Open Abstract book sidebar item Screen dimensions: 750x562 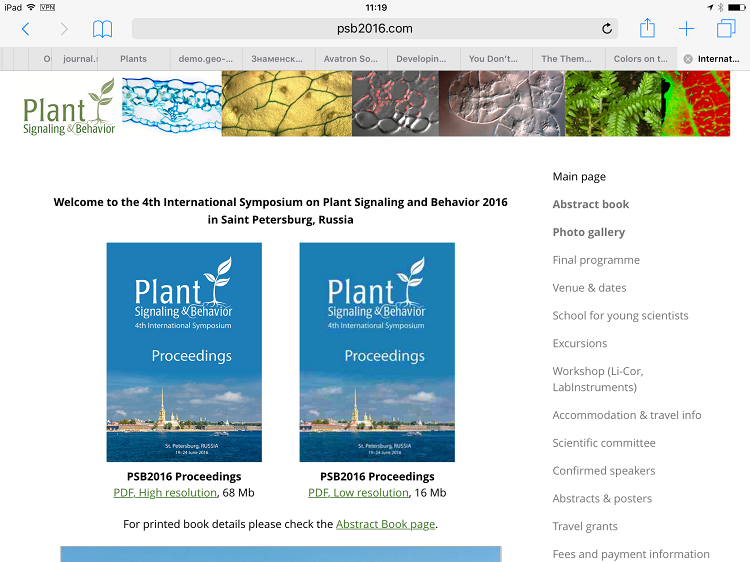(x=591, y=204)
